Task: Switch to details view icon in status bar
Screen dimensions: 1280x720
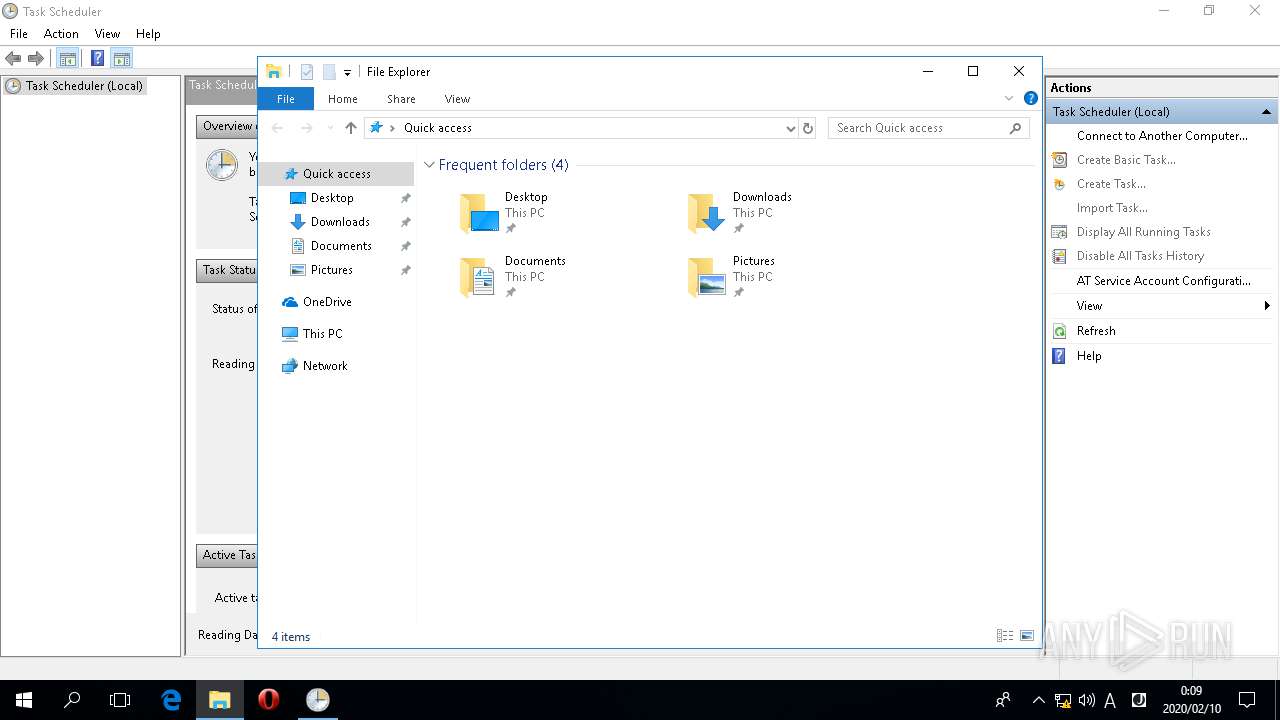Action: tap(1005, 636)
